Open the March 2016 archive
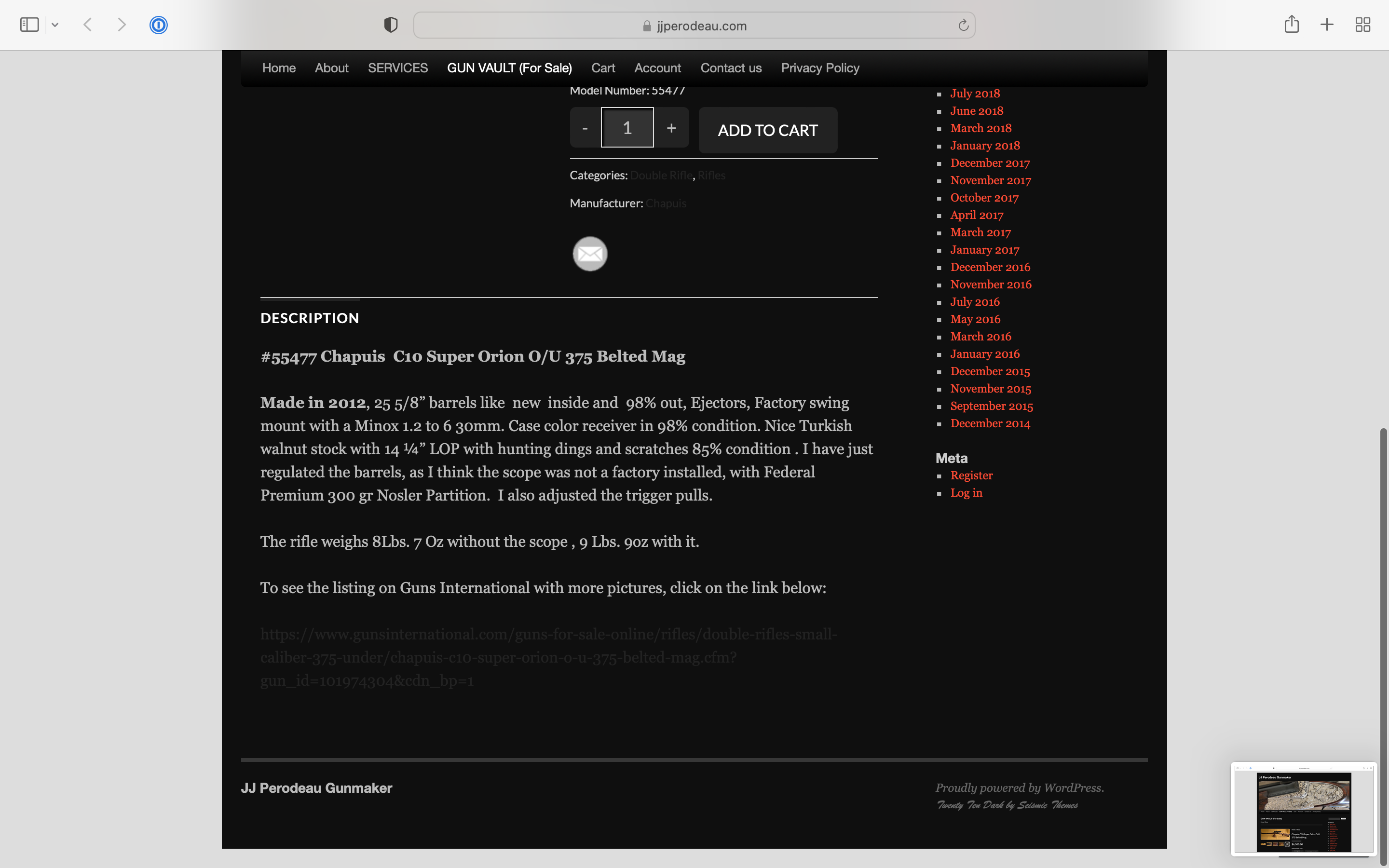Image resolution: width=1389 pixels, height=868 pixels. pyautogui.click(x=980, y=337)
